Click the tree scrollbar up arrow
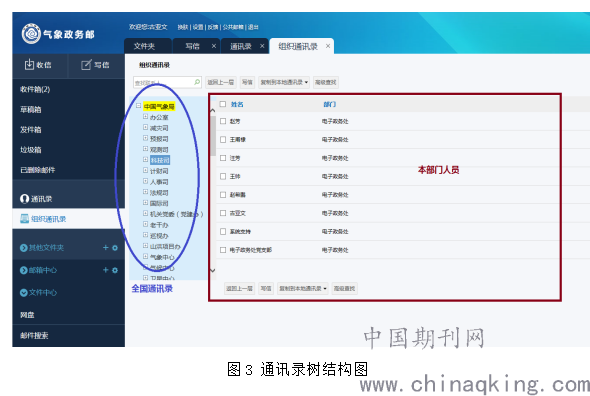590x396 pixels. point(213,111)
